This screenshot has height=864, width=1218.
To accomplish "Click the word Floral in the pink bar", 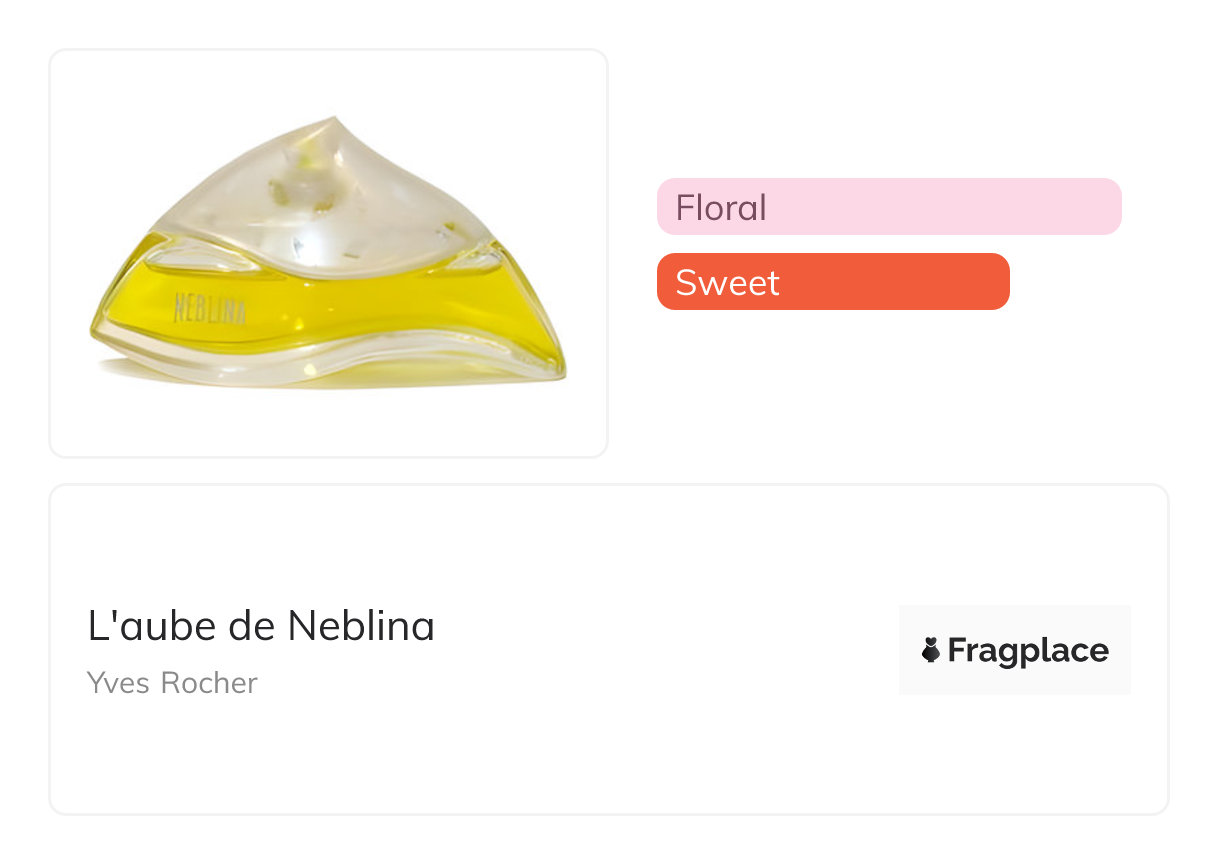I will coord(721,208).
